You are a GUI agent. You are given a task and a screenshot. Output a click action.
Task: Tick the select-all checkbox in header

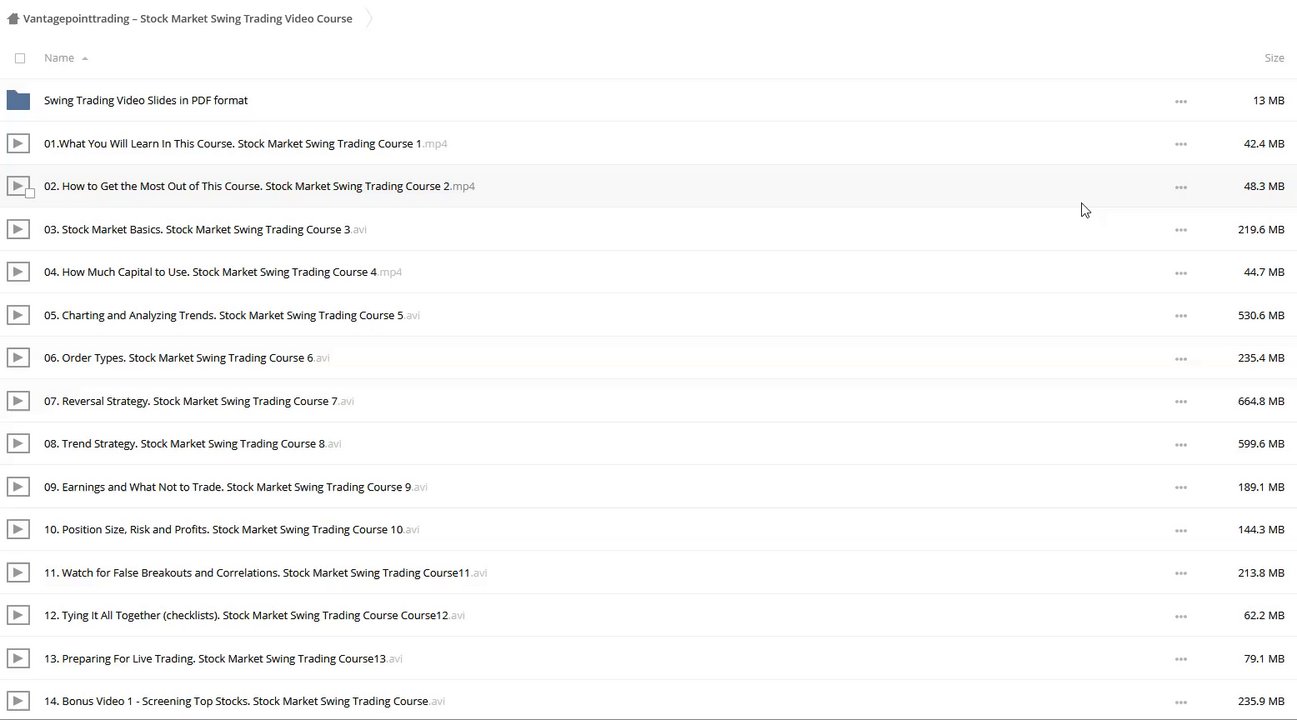click(x=20, y=58)
